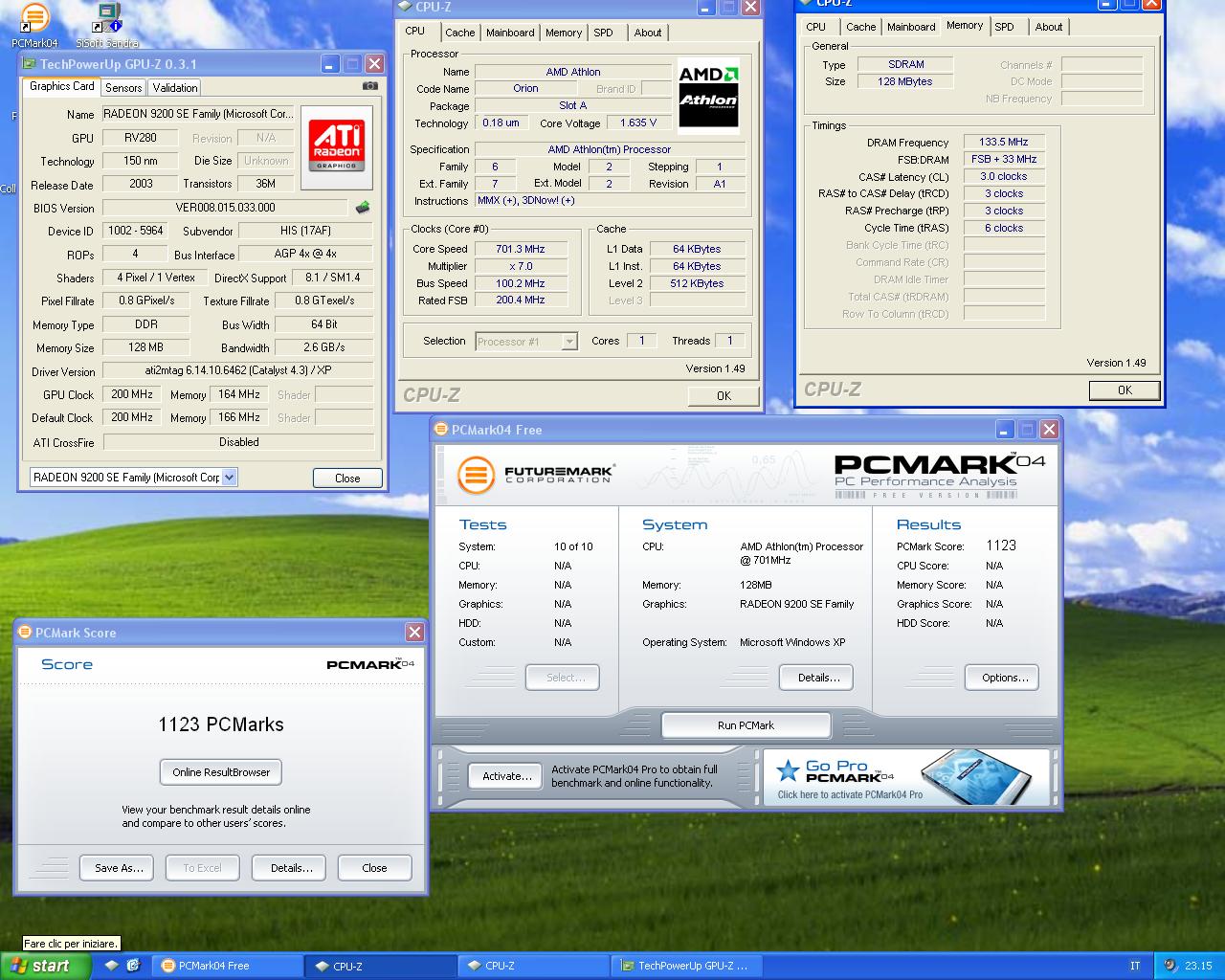Viewport: 1225px width, 980px height.
Task: Click the Go Pro PCMark04 banner
Action: [908, 777]
